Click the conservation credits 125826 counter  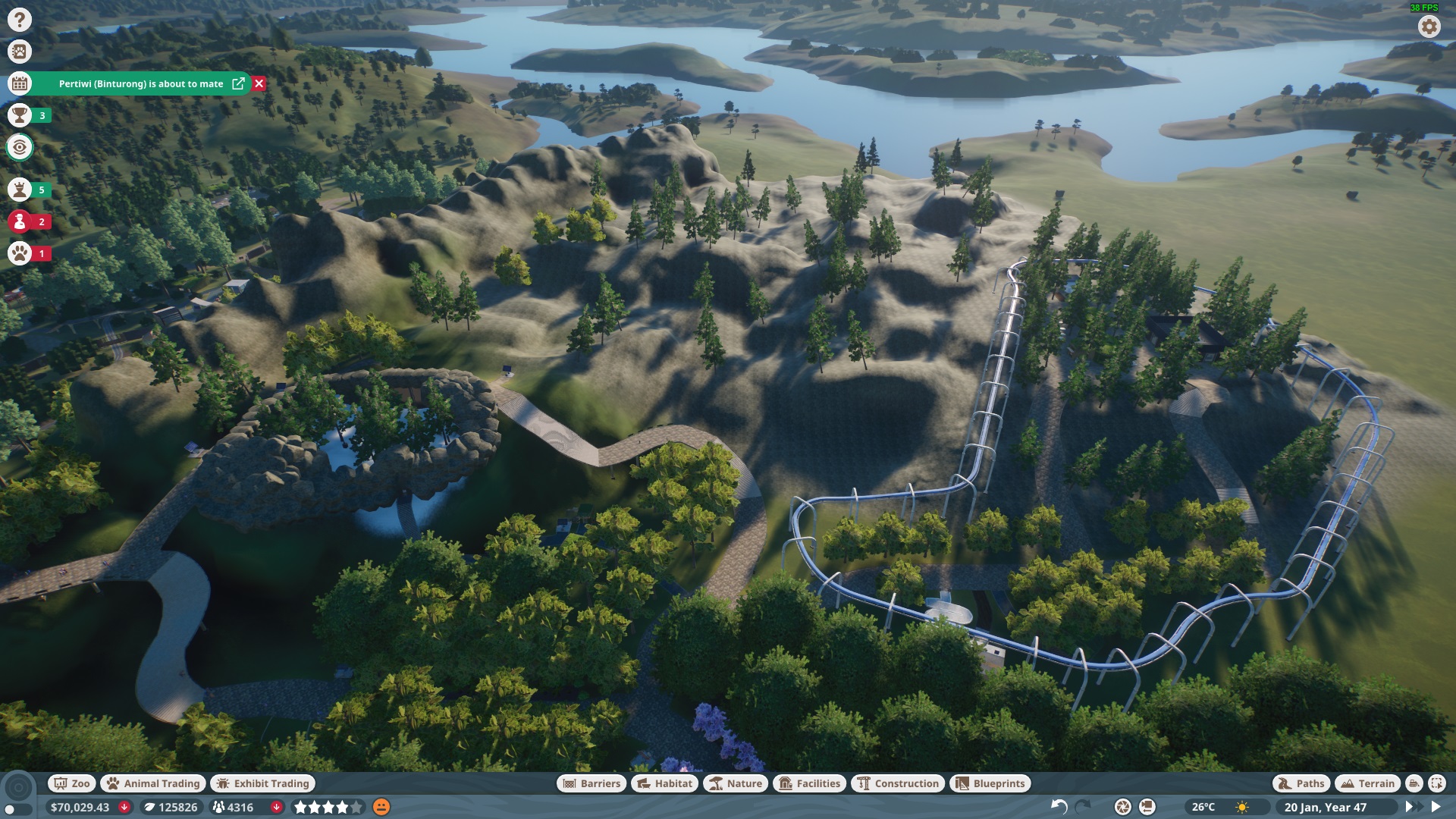[x=171, y=808]
